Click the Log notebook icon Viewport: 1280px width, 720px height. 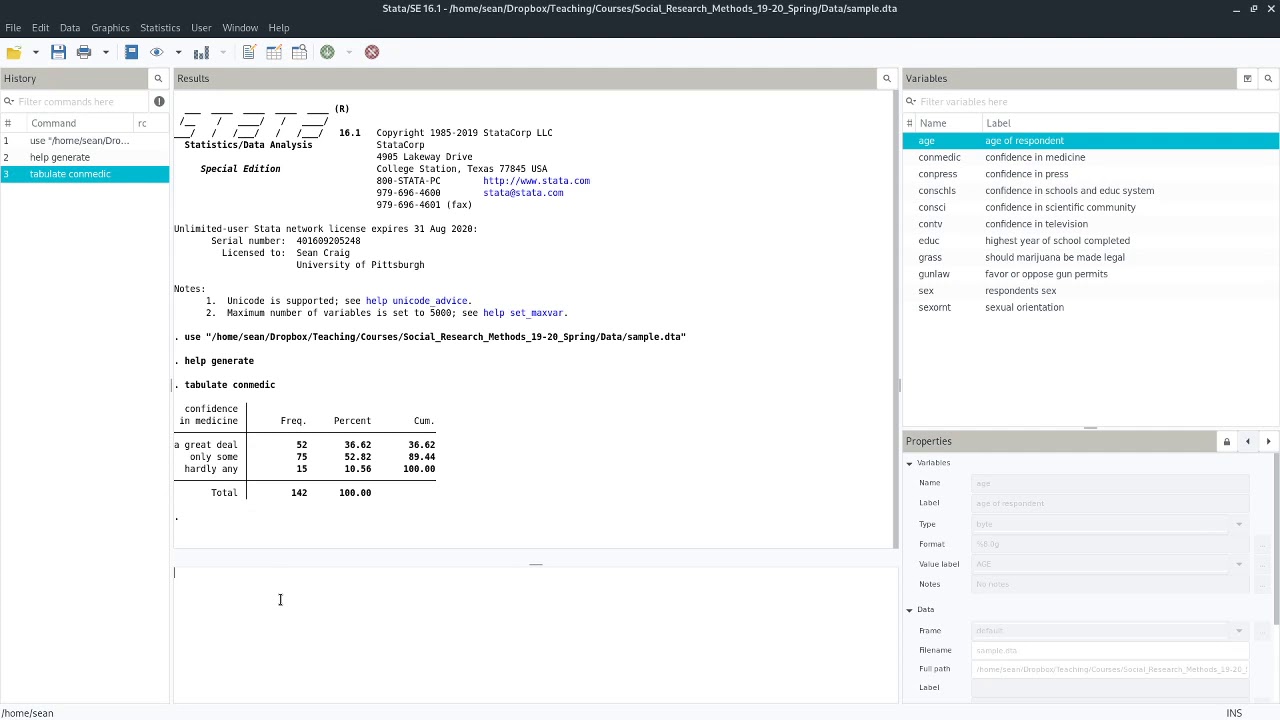pos(131,52)
